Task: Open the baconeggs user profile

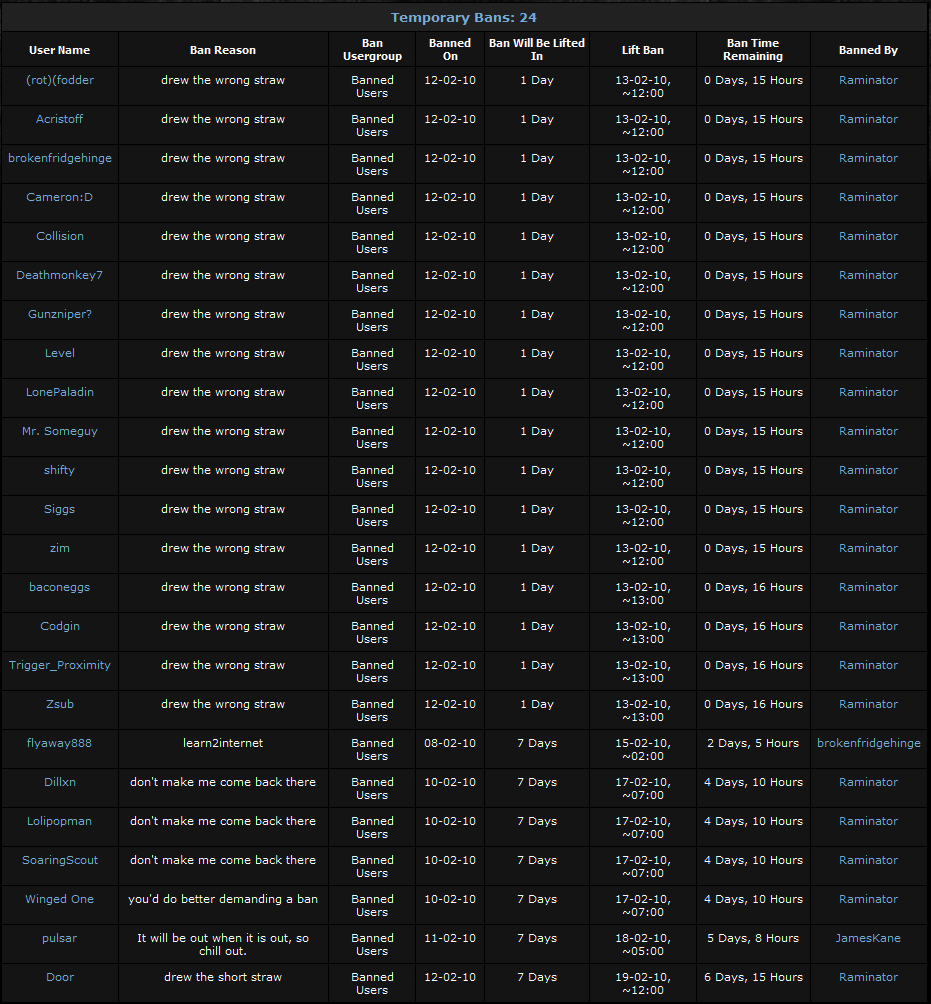Action: 60,587
